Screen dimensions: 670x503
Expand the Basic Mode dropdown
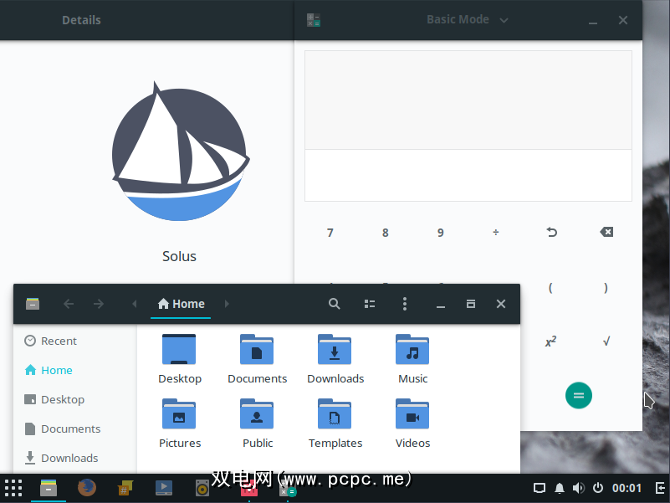pos(467,20)
